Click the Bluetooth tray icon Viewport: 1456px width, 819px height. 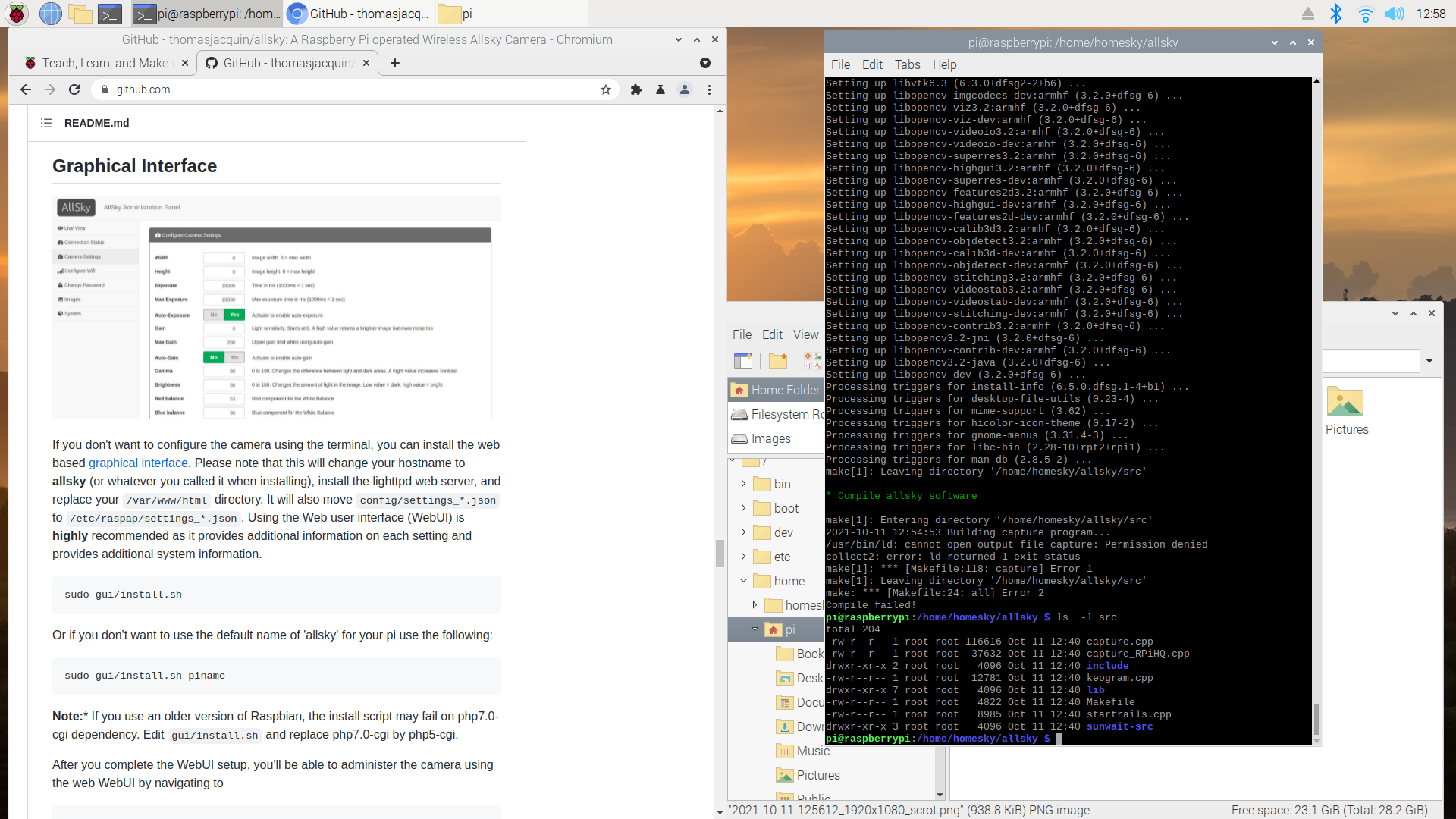click(1336, 13)
